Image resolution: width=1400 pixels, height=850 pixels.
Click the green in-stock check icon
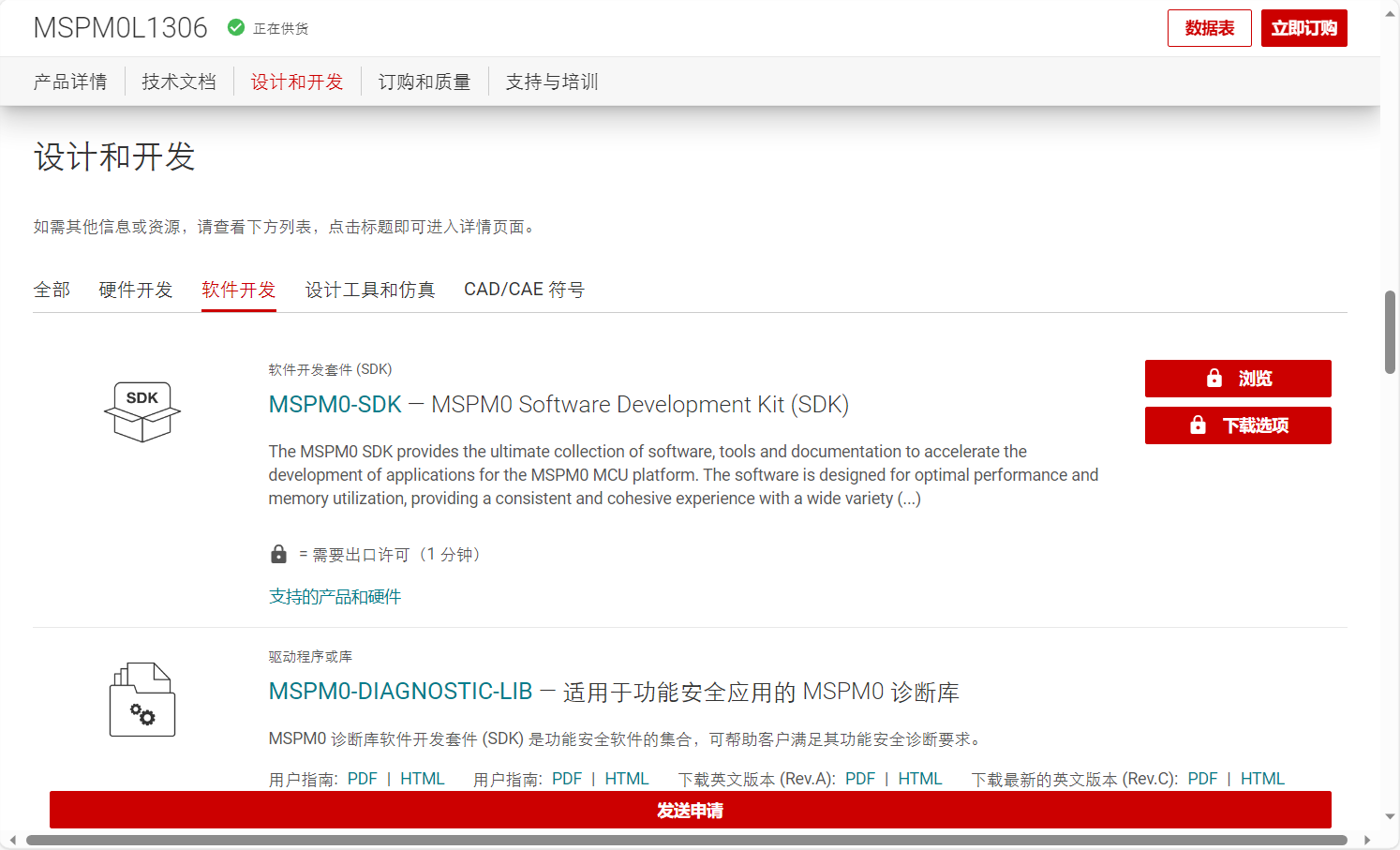(236, 28)
